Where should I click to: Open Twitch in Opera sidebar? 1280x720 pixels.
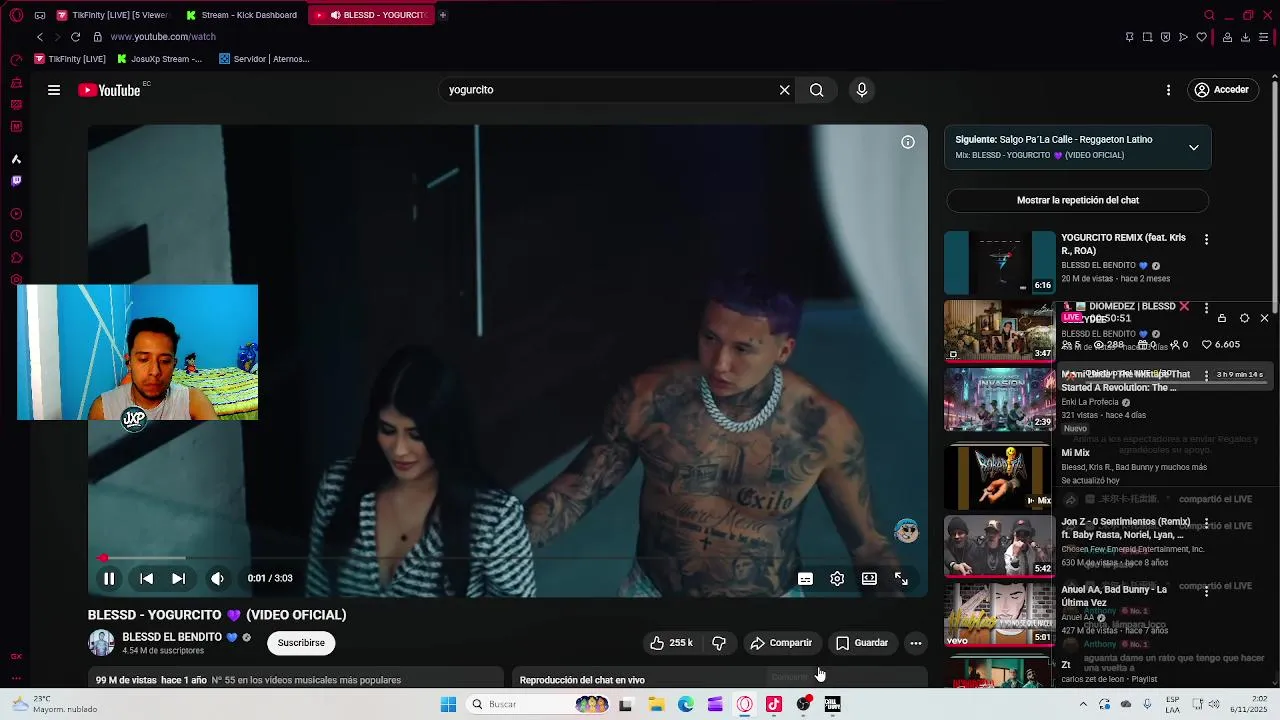click(x=16, y=181)
